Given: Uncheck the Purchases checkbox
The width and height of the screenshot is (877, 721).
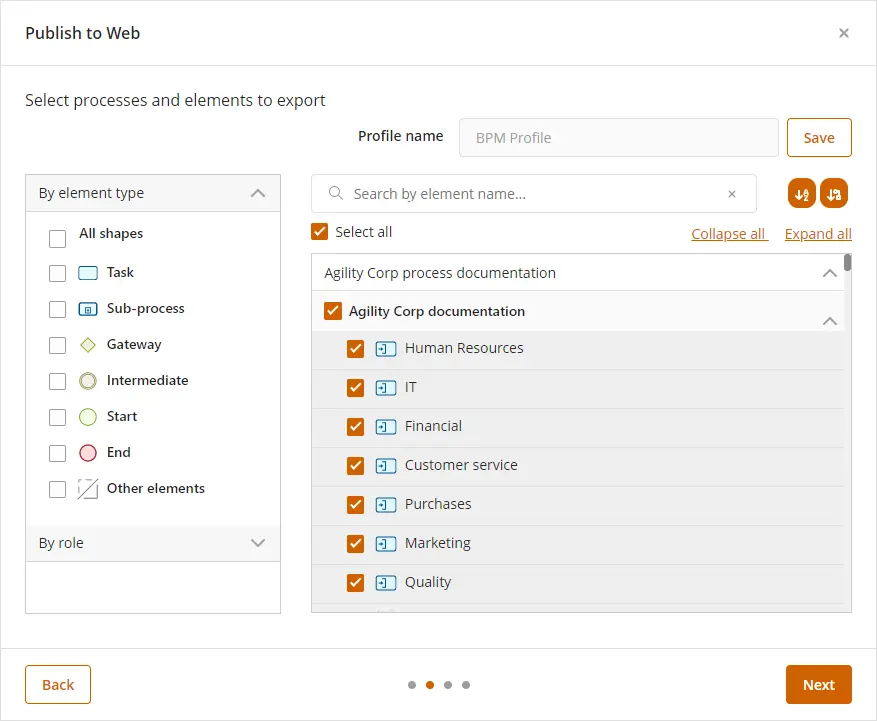Looking at the screenshot, I should pos(355,505).
